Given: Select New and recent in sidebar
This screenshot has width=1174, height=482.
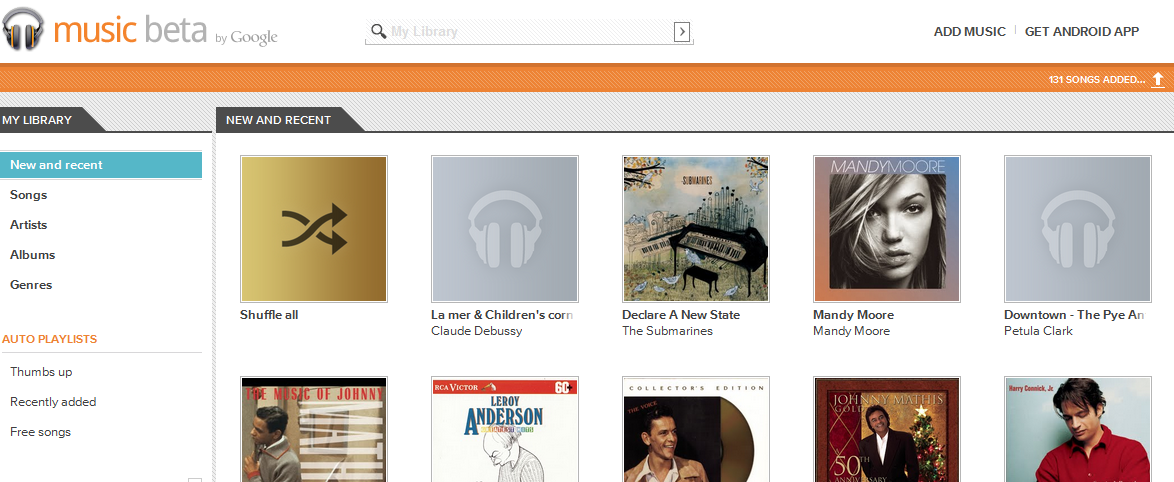Looking at the screenshot, I should [x=101, y=165].
